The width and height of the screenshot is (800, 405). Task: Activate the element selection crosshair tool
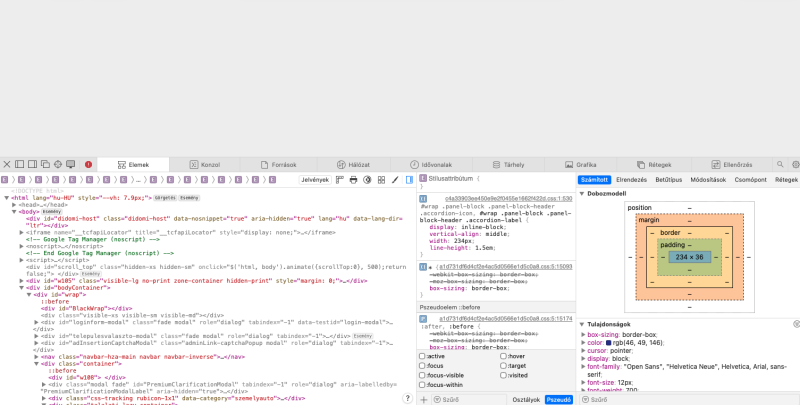pos(58,164)
